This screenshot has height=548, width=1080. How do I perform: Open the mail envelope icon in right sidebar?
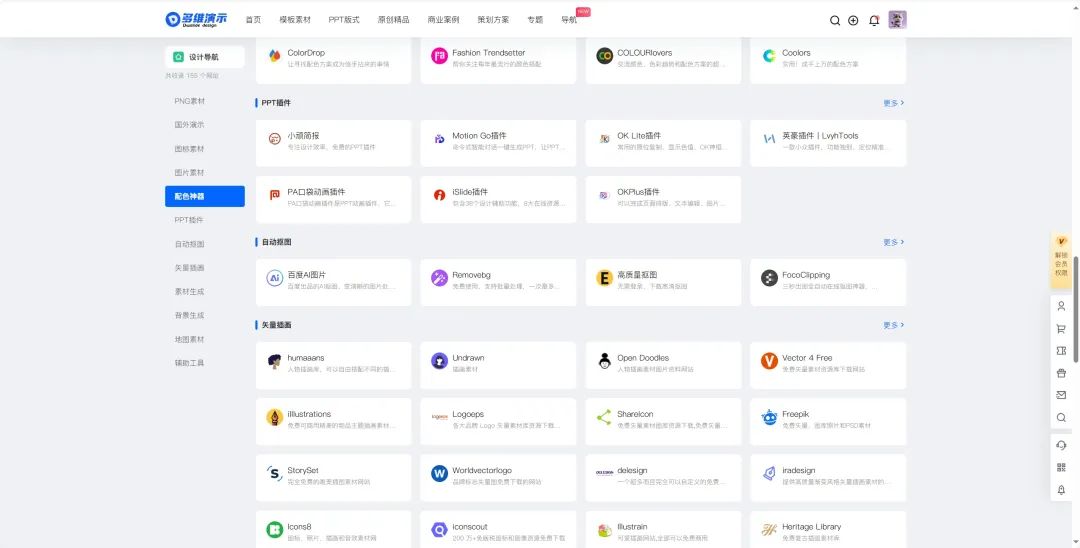1061,395
